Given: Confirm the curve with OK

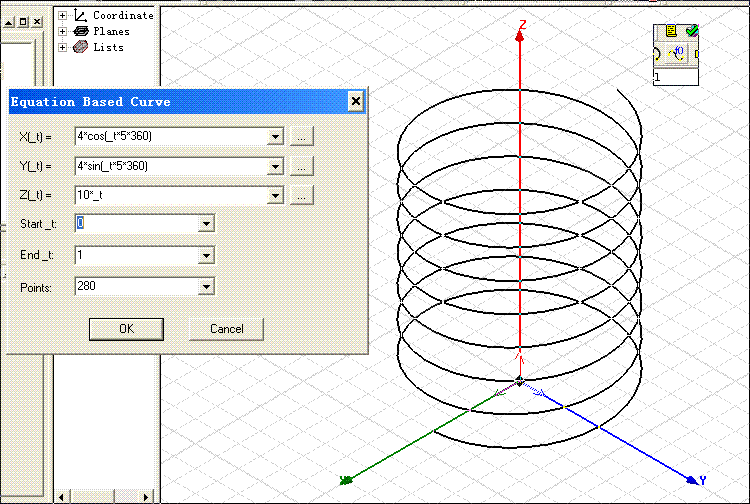Looking at the screenshot, I should coord(126,329).
